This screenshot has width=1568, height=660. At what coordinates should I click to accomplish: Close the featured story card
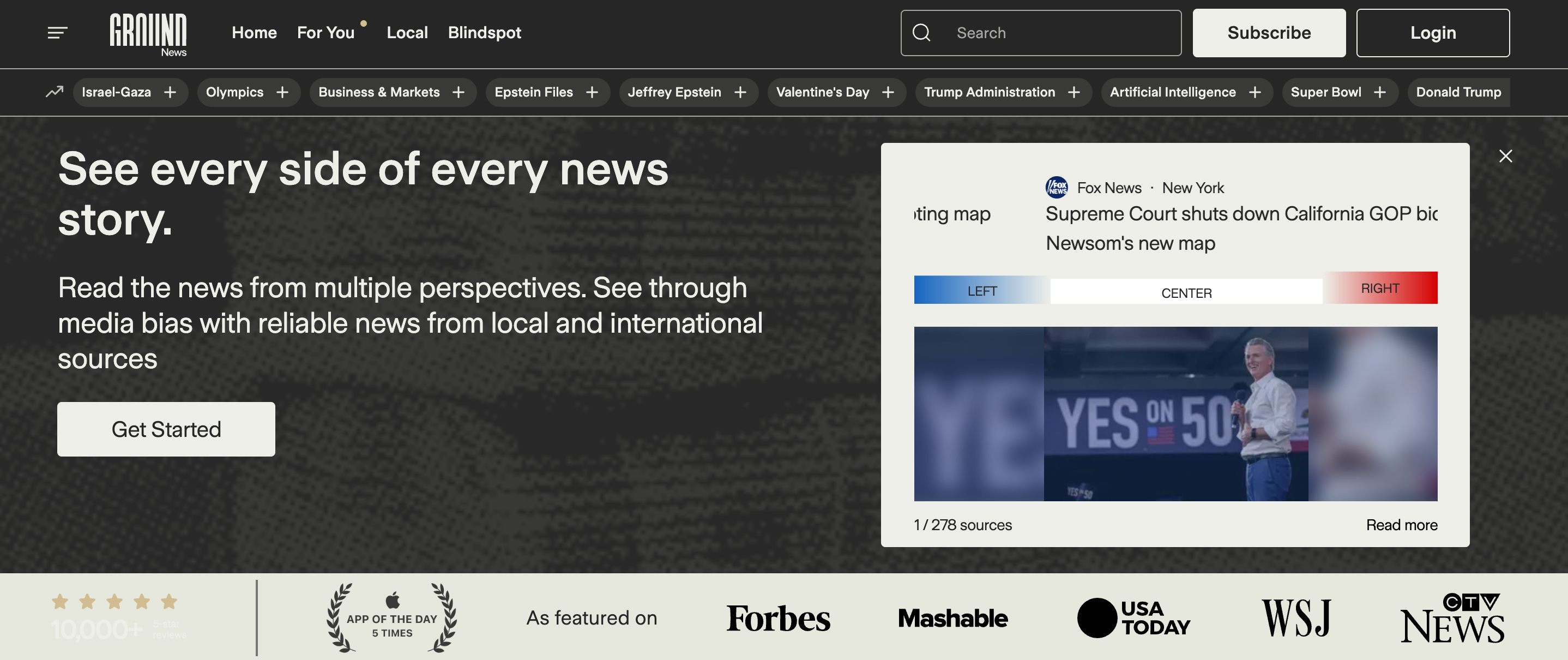[x=1505, y=157]
